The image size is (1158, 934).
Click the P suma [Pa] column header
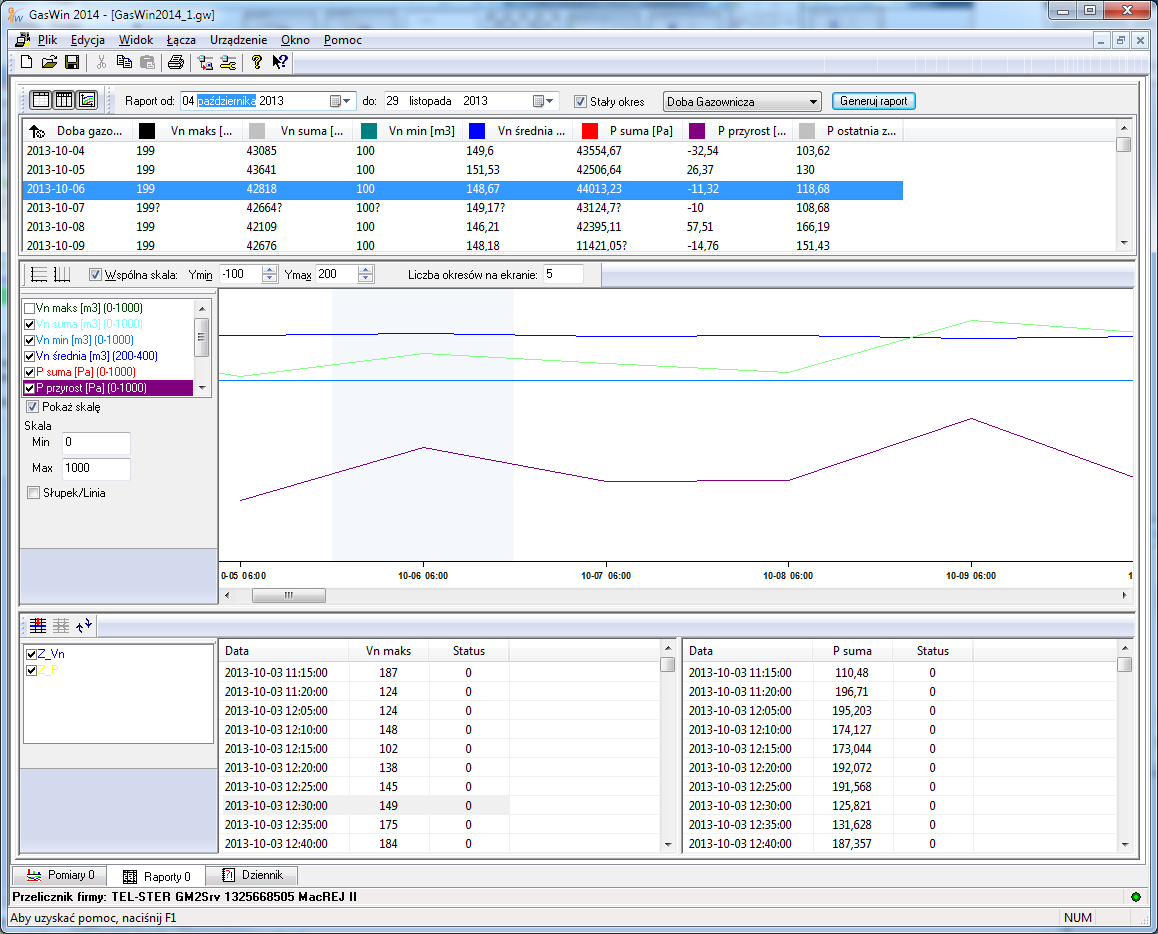tap(627, 131)
